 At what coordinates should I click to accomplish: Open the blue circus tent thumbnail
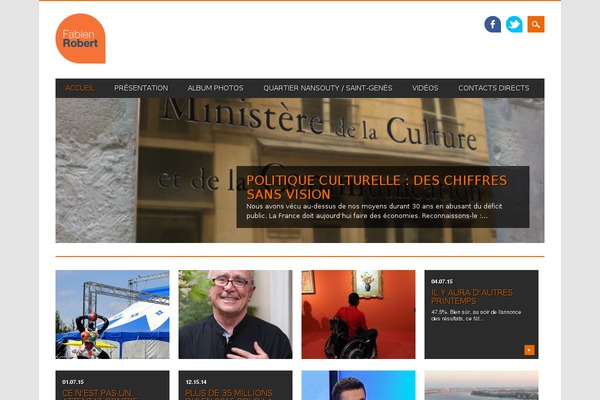(x=112, y=314)
